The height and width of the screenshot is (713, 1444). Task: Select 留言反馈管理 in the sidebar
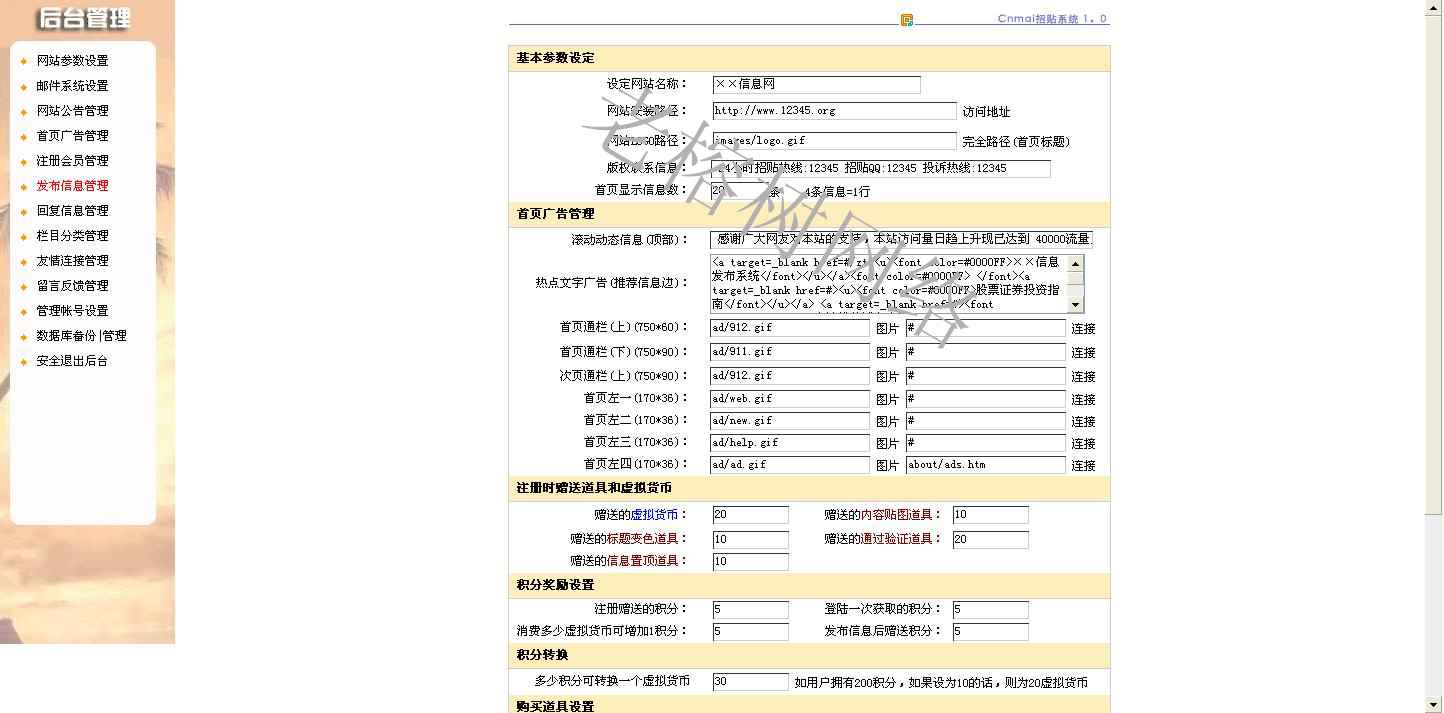72,286
